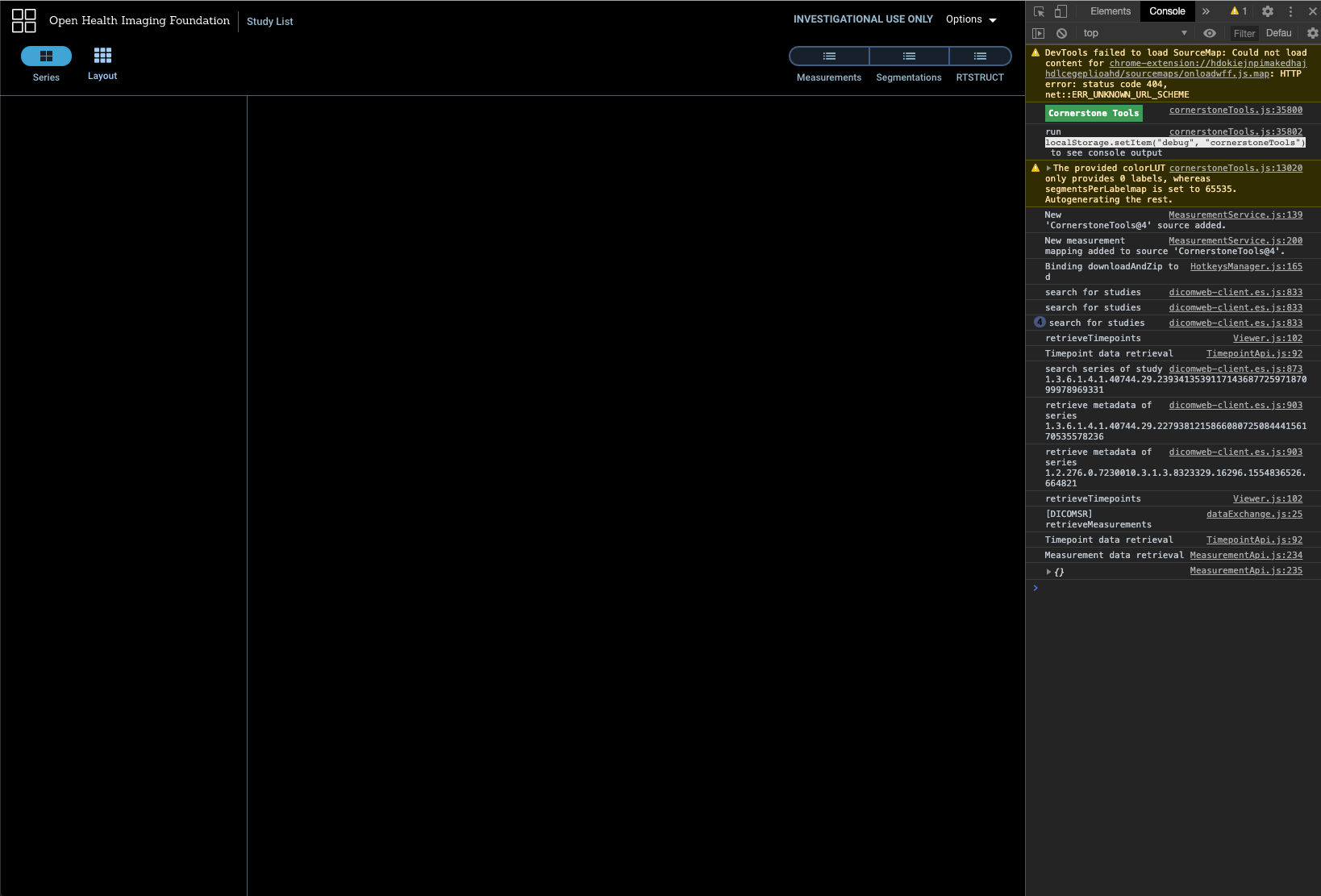
Task: Expand the logged empty object {}
Action: click(x=1048, y=572)
